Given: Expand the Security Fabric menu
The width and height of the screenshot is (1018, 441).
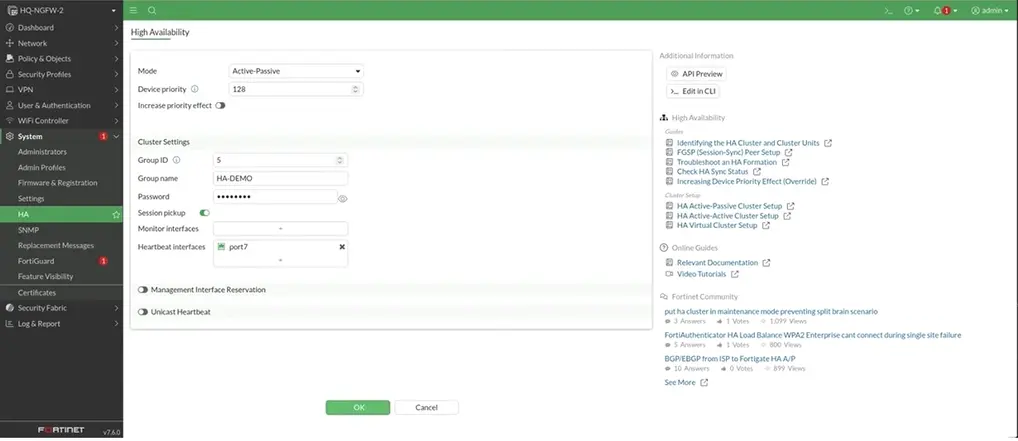Looking at the screenshot, I should click(61, 308).
